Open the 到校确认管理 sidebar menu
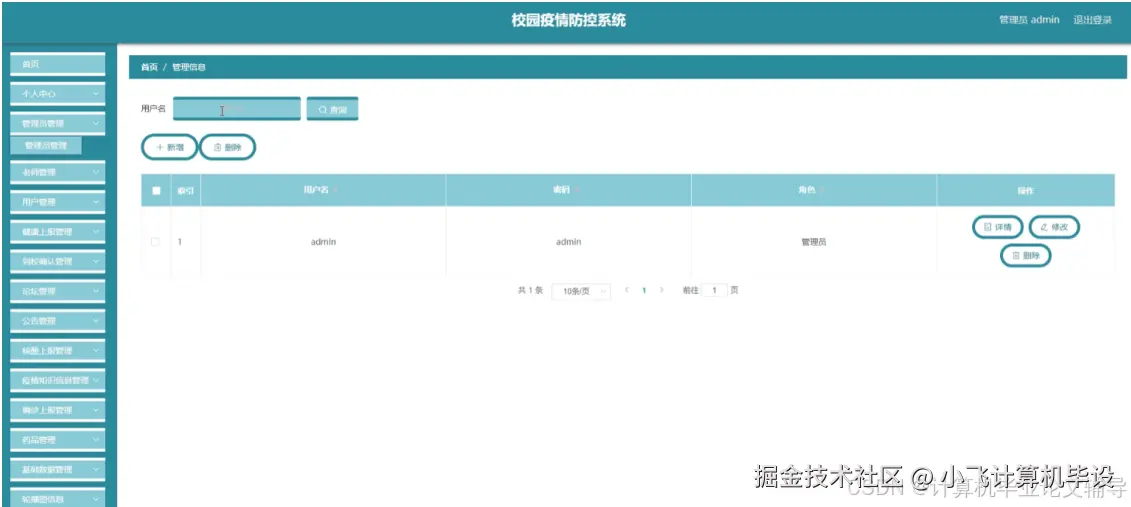This screenshot has height=507, width=1131. point(57,261)
